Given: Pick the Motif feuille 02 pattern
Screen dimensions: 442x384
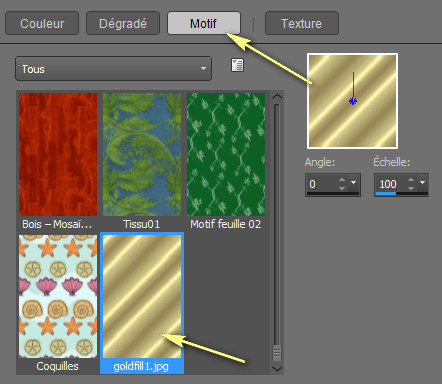Looking at the screenshot, I should 226,155.
